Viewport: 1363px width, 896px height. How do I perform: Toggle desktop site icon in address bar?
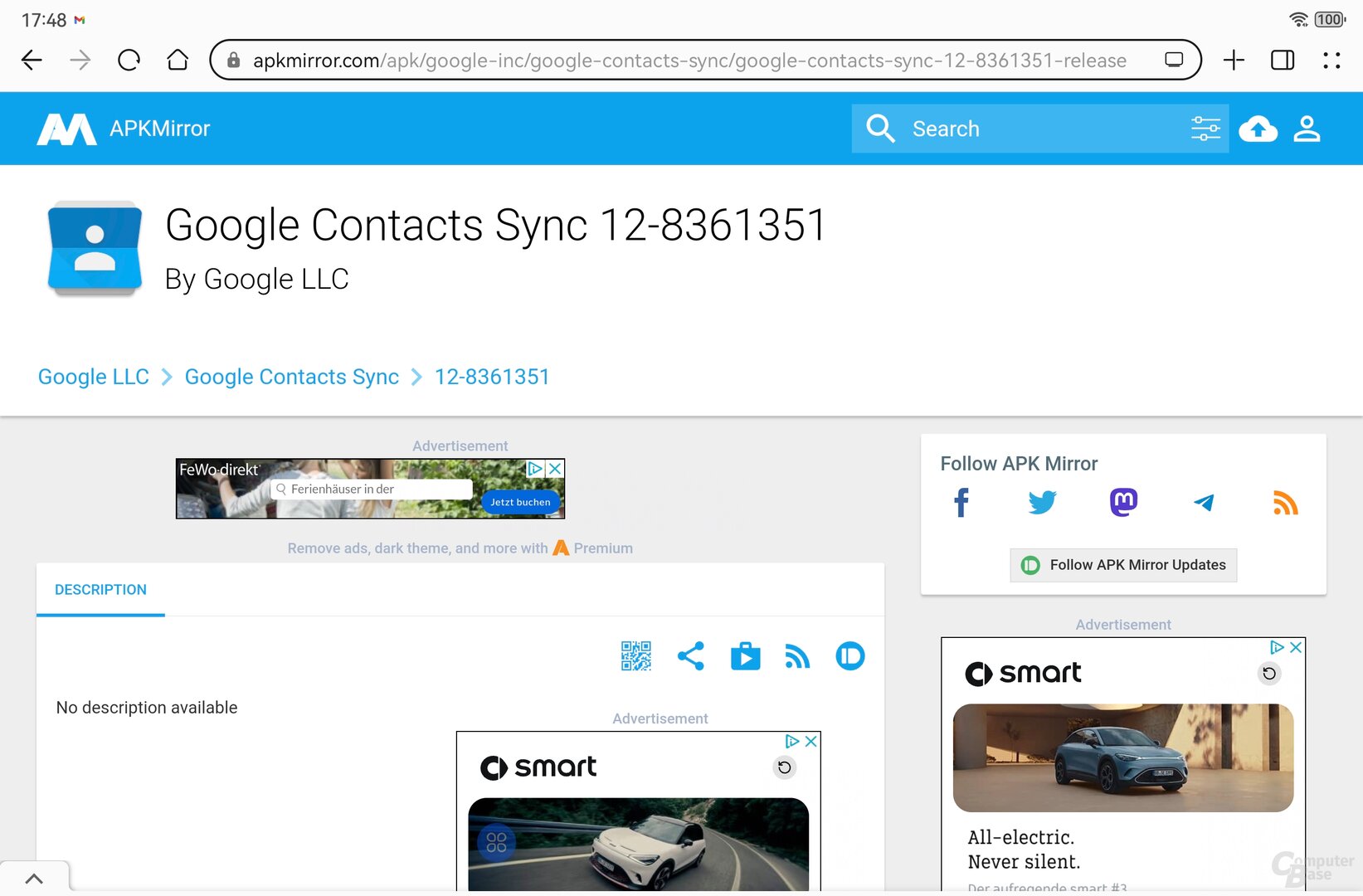[x=1174, y=60]
